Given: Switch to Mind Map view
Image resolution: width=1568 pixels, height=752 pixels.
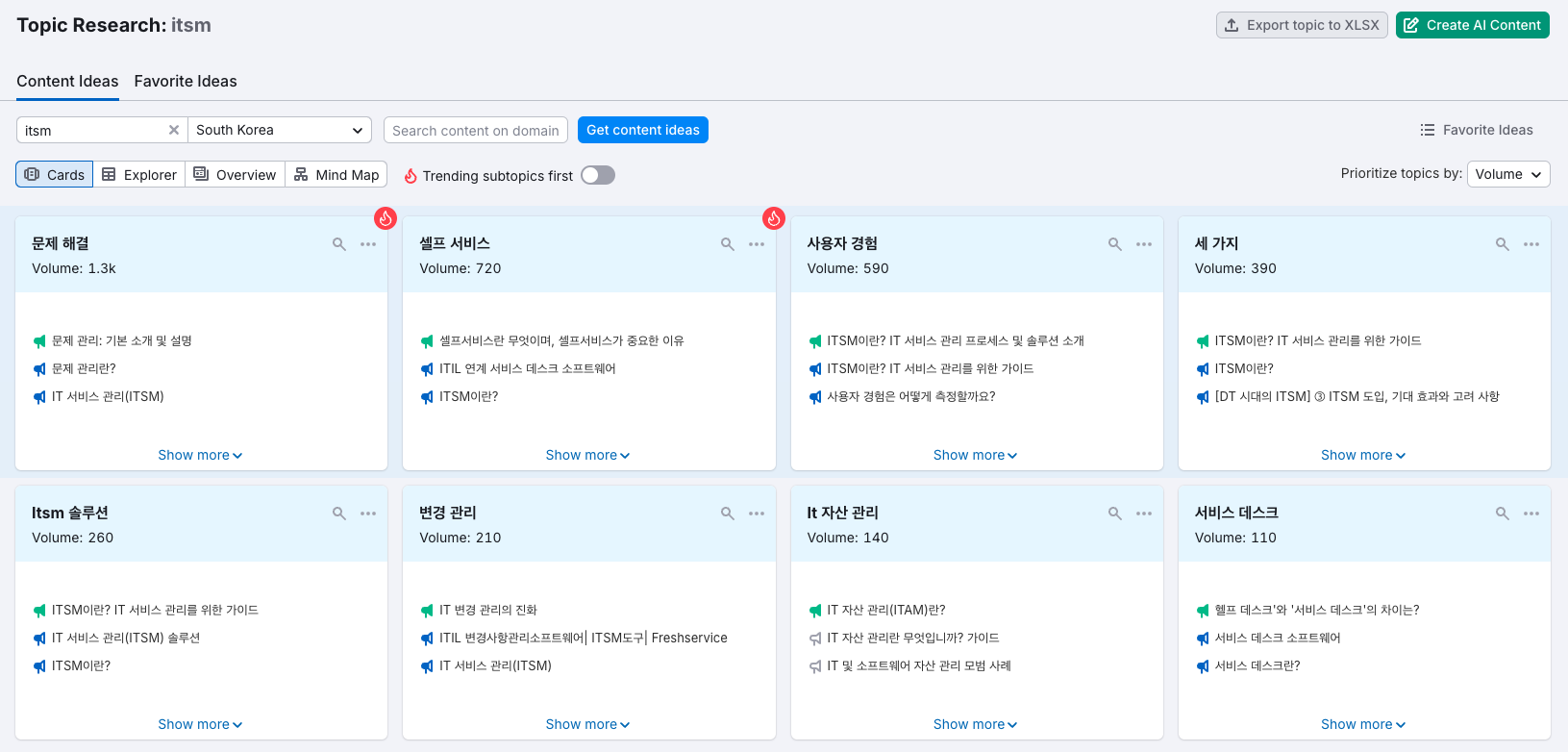Looking at the screenshot, I should [x=336, y=174].
